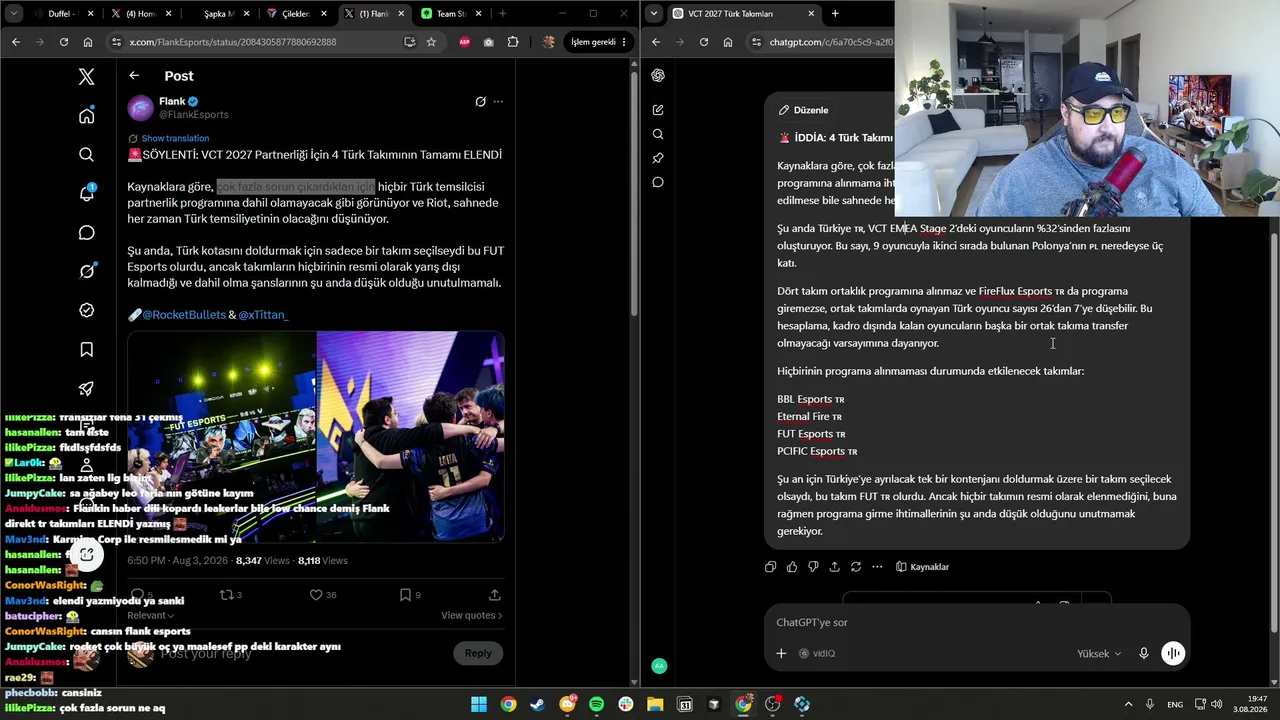Open Steam from the taskbar
Screen dimensions: 1280x720
pyautogui.click(x=538, y=704)
